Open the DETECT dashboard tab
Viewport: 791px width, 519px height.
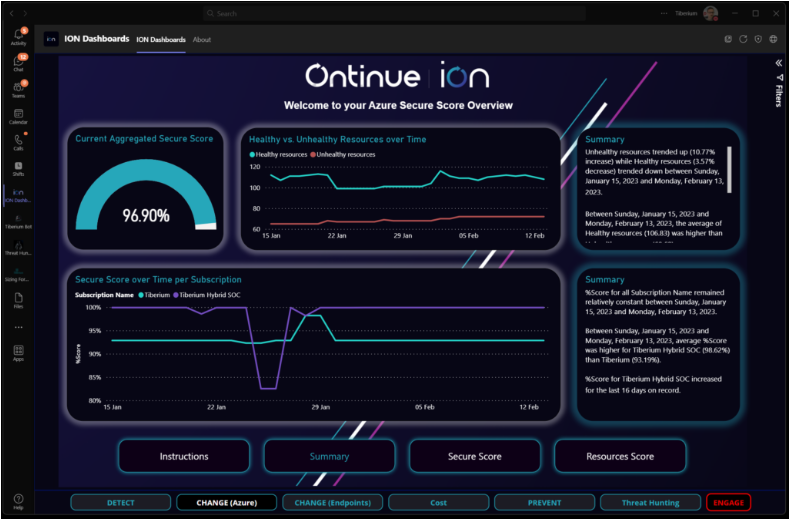point(121,503)
